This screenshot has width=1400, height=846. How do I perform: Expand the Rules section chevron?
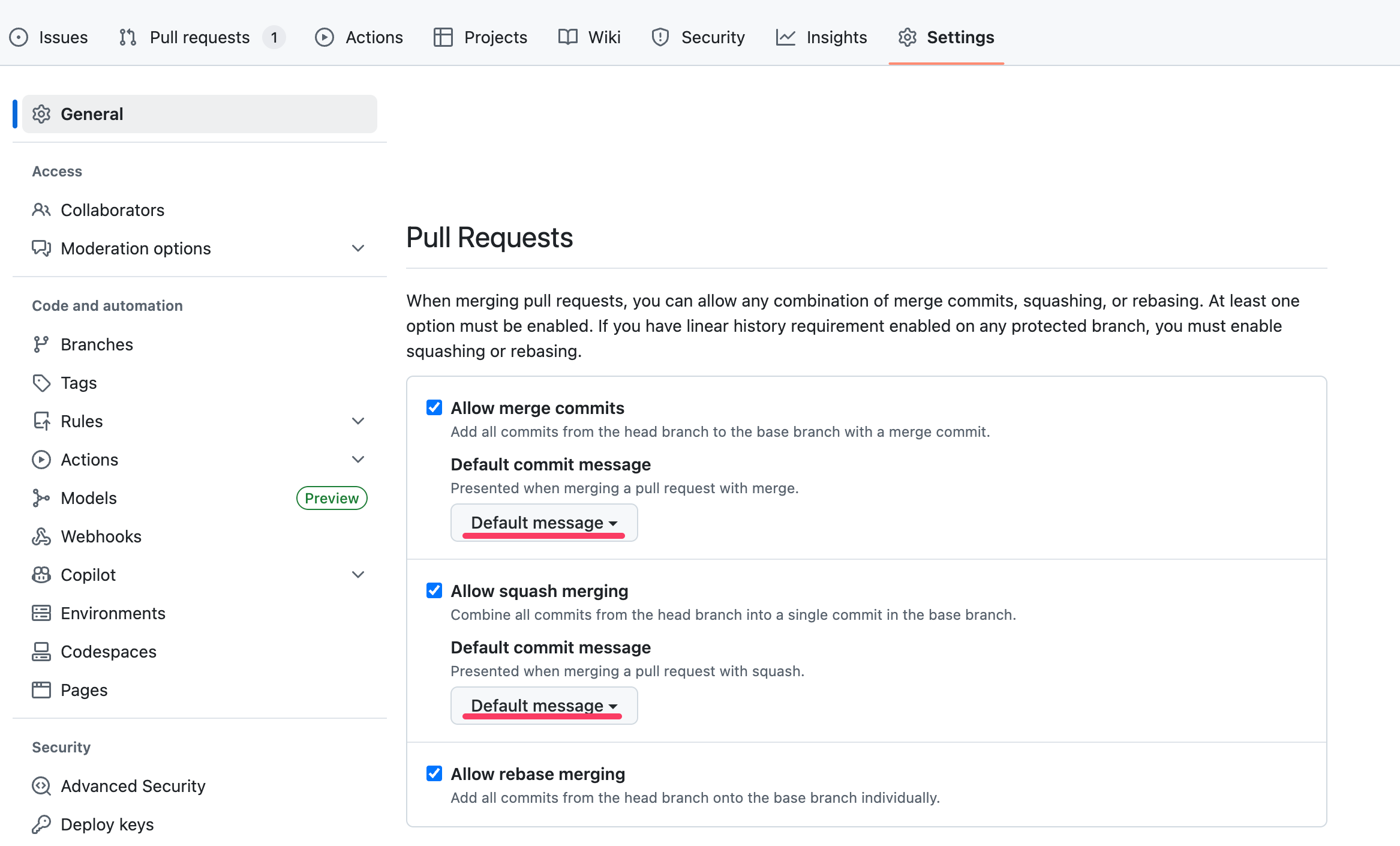tap(358, 421)
